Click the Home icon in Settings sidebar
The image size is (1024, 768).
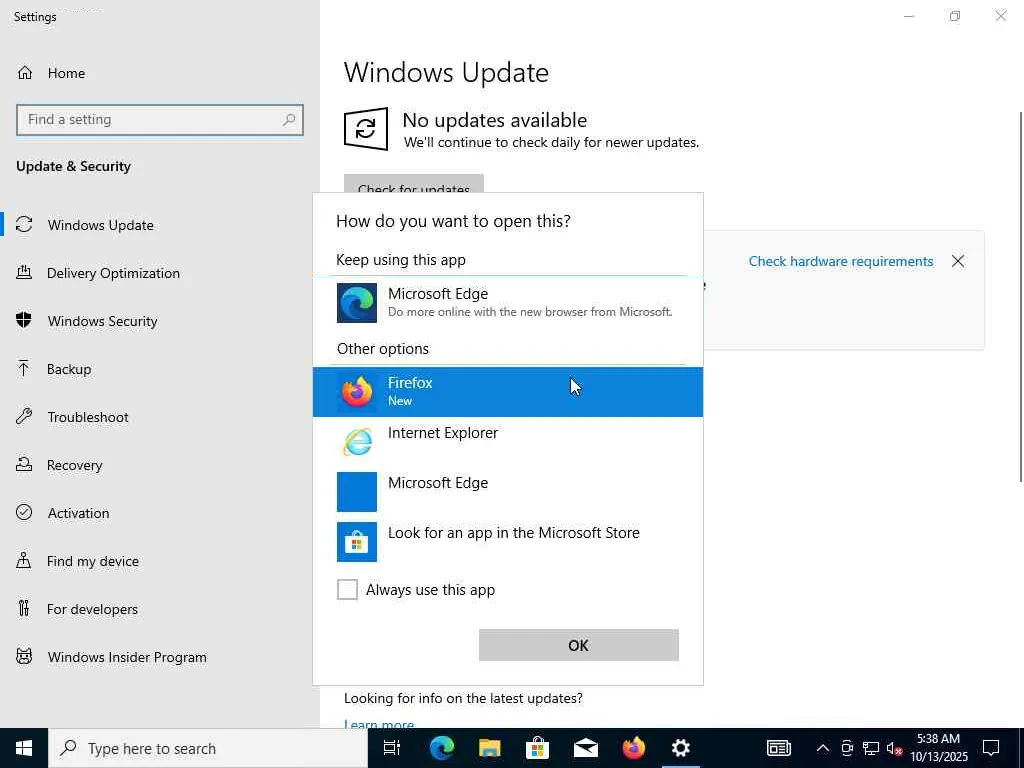click(x=25, y=72)
